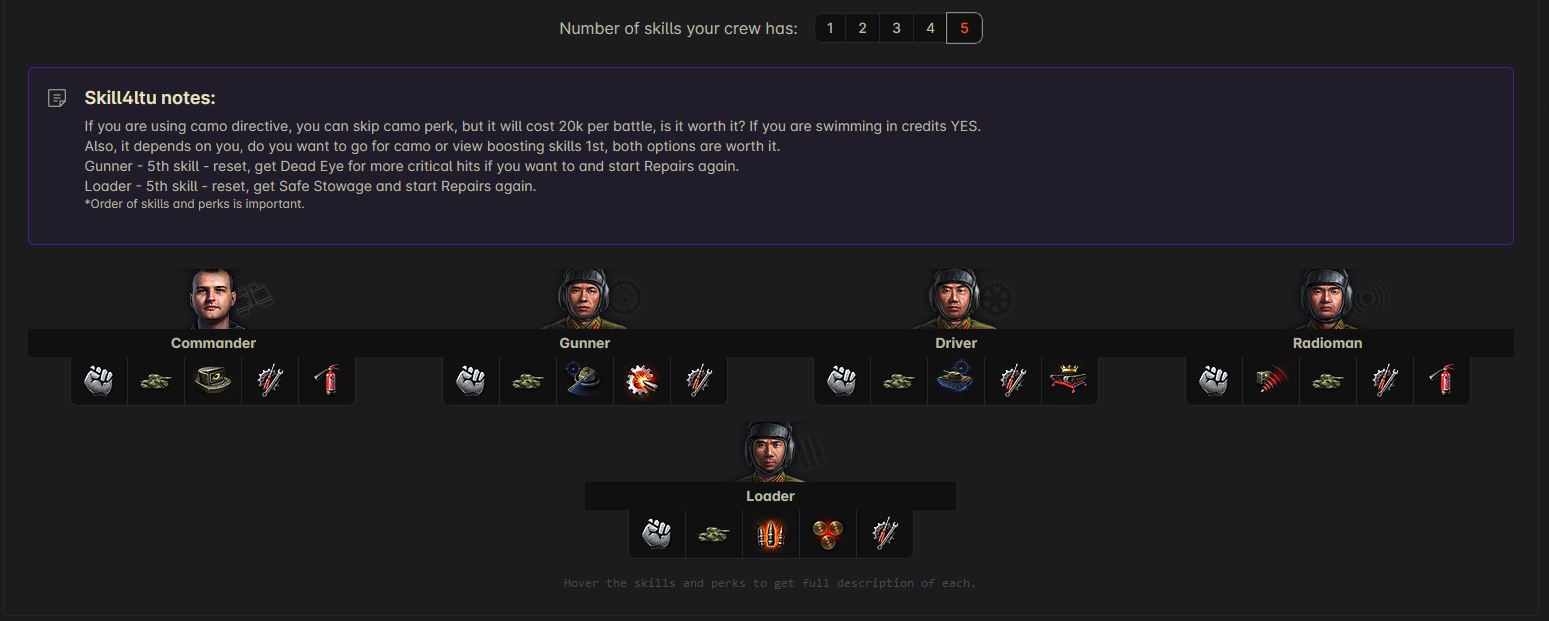Click the Commander portrait
The width and height of the screenshot is (1549, 621).
tap(214, 297)
